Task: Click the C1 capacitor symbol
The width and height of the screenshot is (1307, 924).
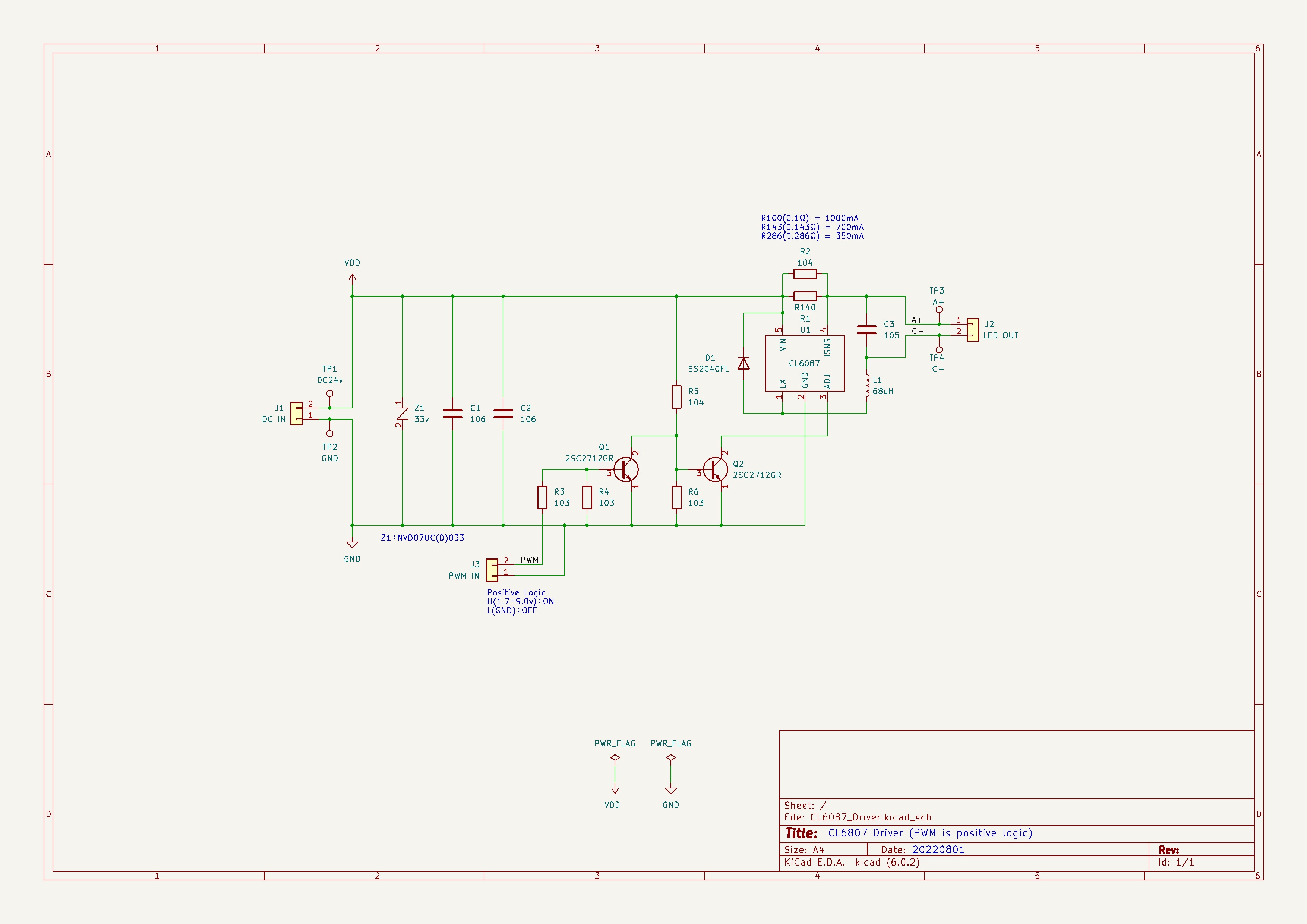Action: click(452, 414)
